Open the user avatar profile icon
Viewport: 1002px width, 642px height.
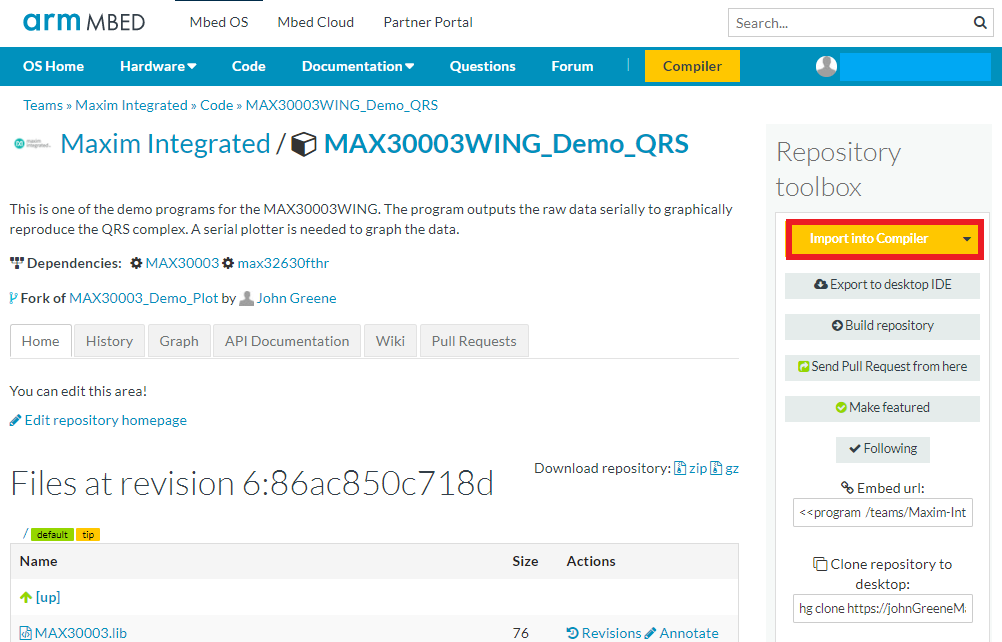(x=826, y=66)
